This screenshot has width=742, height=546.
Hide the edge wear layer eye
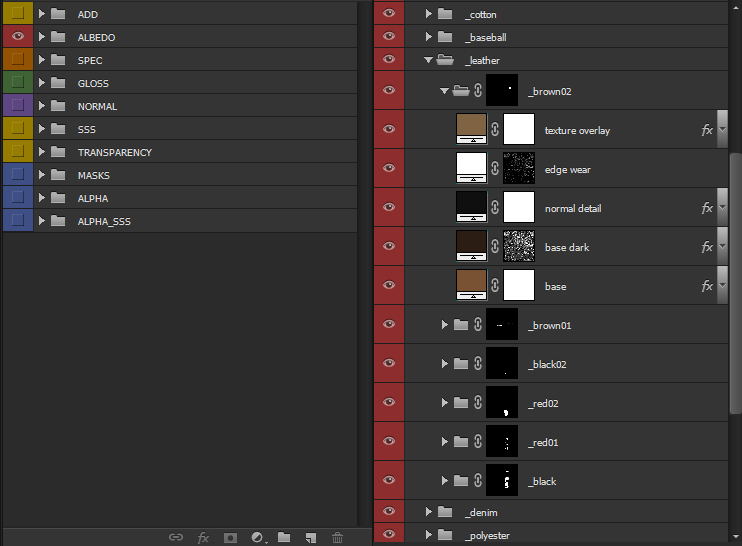389,168
